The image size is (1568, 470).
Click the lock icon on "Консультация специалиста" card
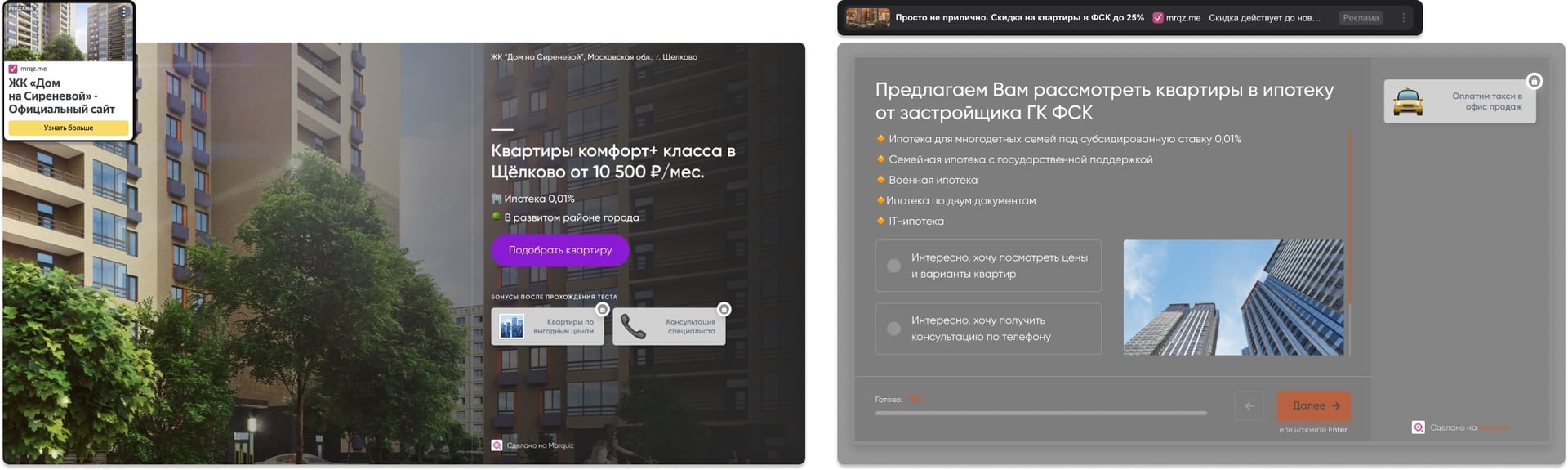click(x=724, y=309)
